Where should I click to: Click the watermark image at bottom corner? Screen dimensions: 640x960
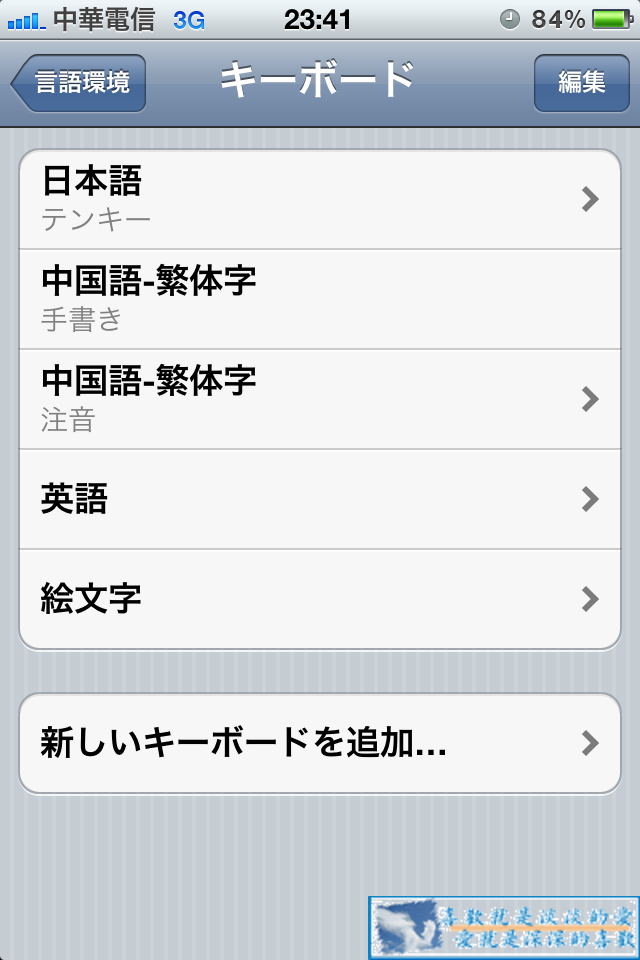pyautogui.click(x=503, y=928)
